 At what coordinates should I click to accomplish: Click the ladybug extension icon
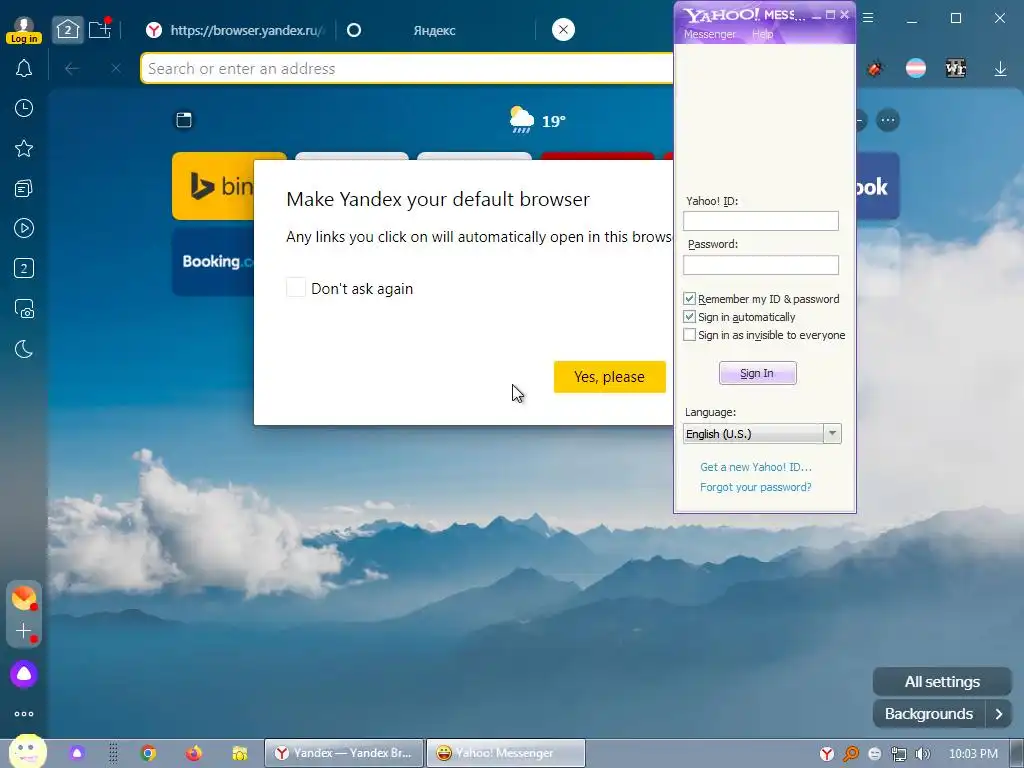(x=875, y=68)
